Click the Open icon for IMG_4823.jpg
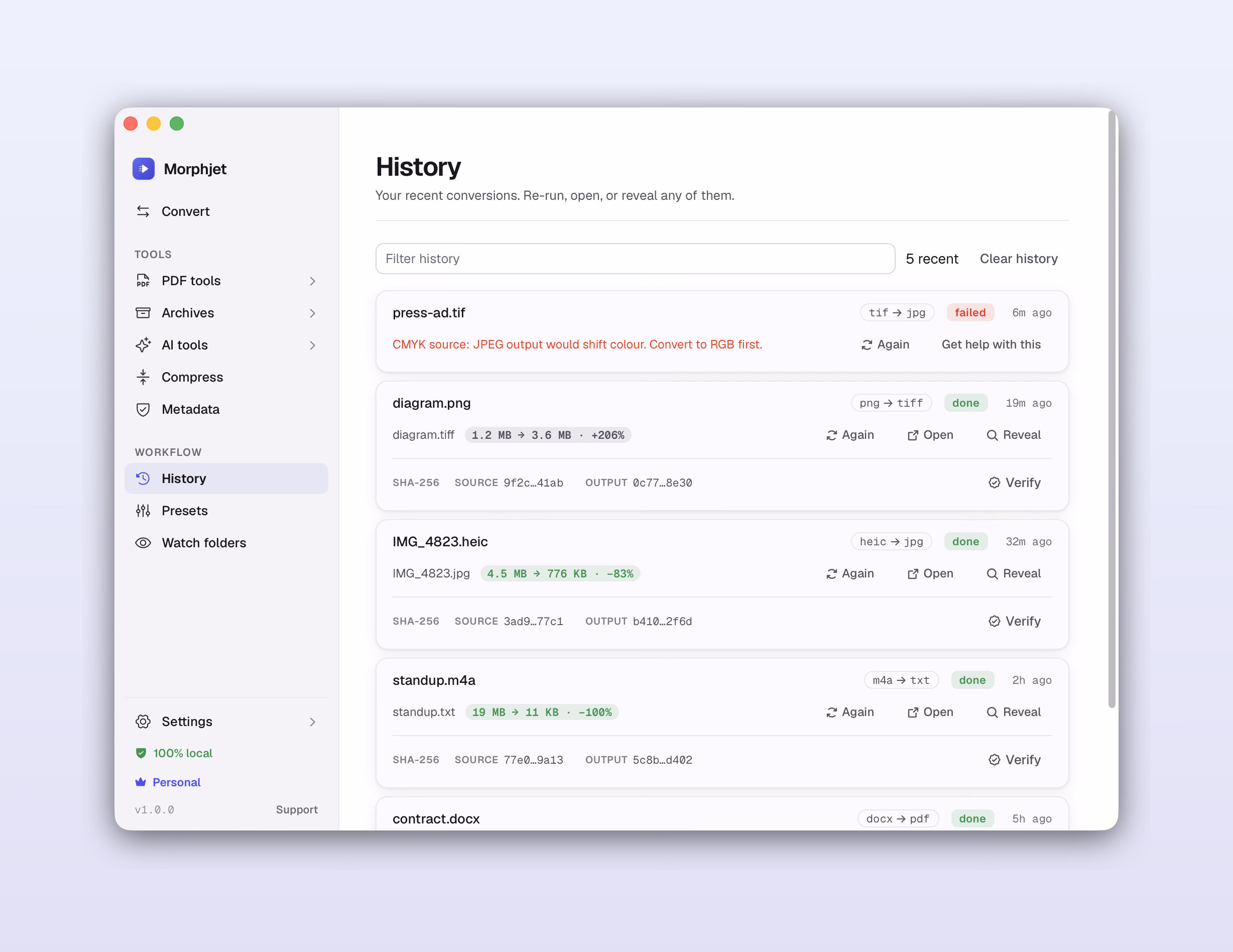 (913, 574)
